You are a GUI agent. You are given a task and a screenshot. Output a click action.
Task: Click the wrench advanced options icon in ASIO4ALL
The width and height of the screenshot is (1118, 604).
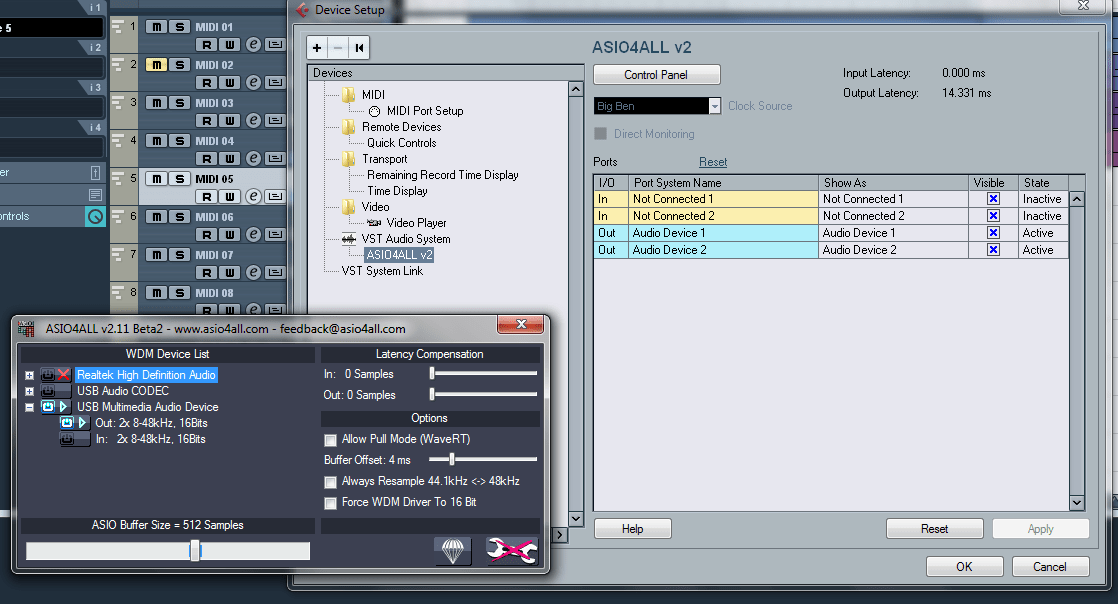tap(511, 550)
